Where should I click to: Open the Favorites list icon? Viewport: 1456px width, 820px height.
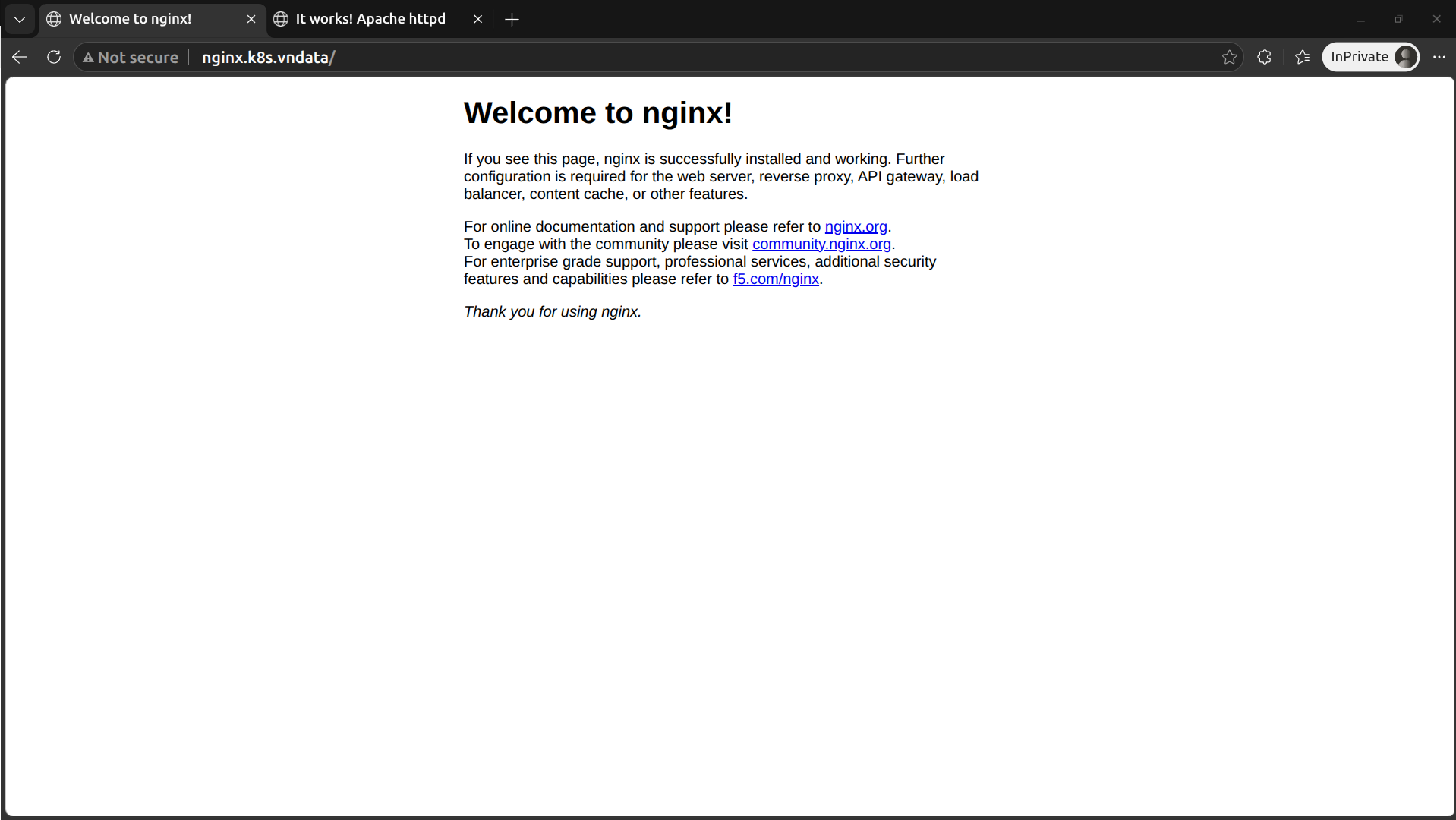click(1303, 57)
